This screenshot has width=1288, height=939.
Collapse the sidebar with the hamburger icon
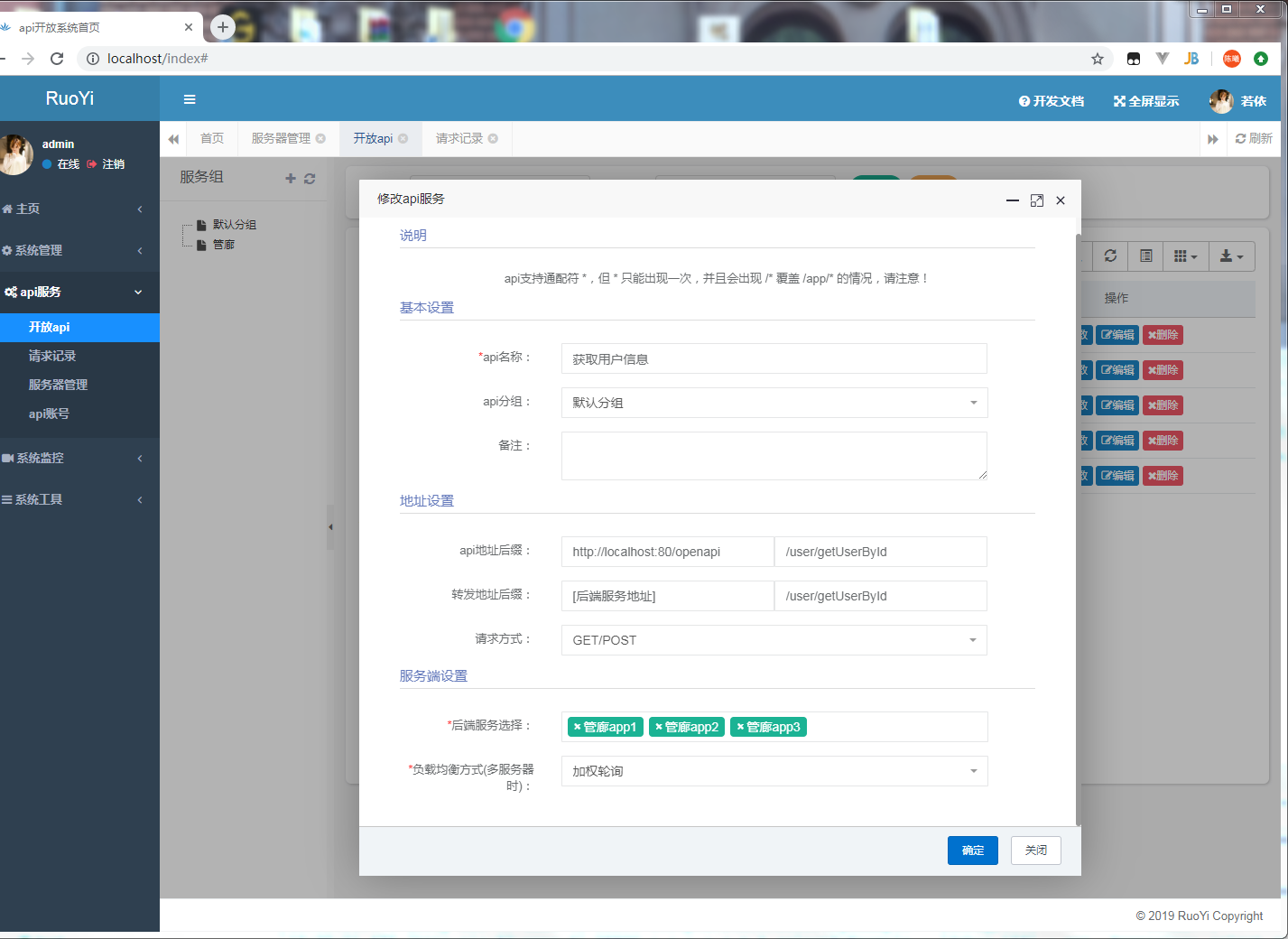click(190, 99)
